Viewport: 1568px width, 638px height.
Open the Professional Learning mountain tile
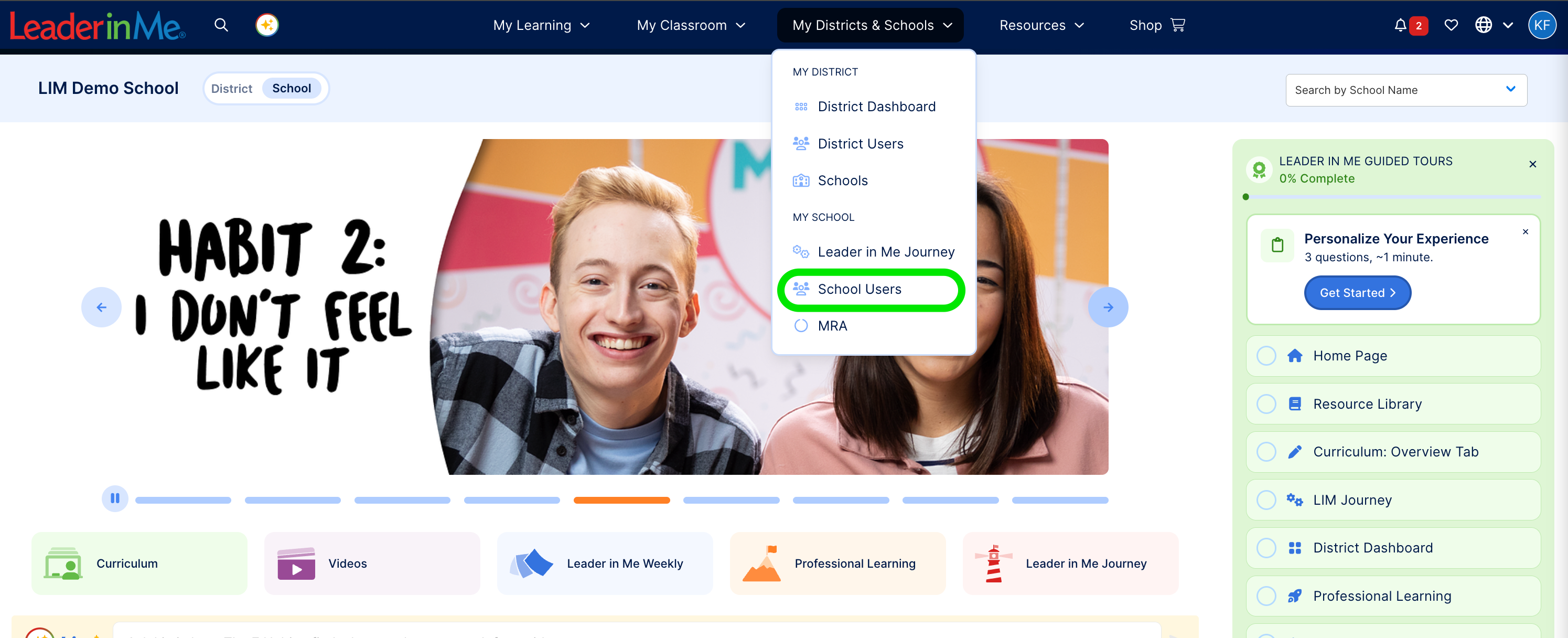[837, 563]
